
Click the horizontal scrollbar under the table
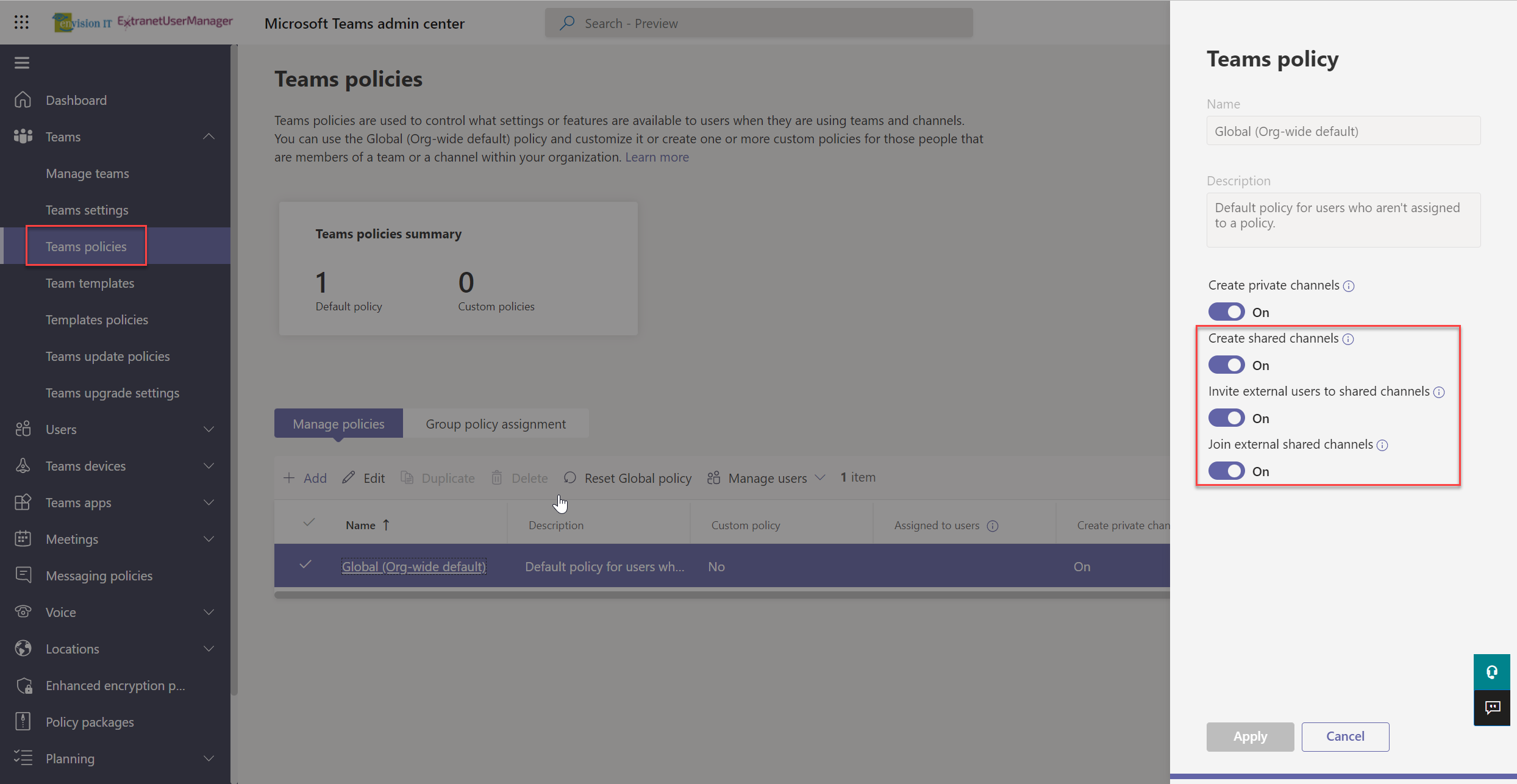coord(722,595)
